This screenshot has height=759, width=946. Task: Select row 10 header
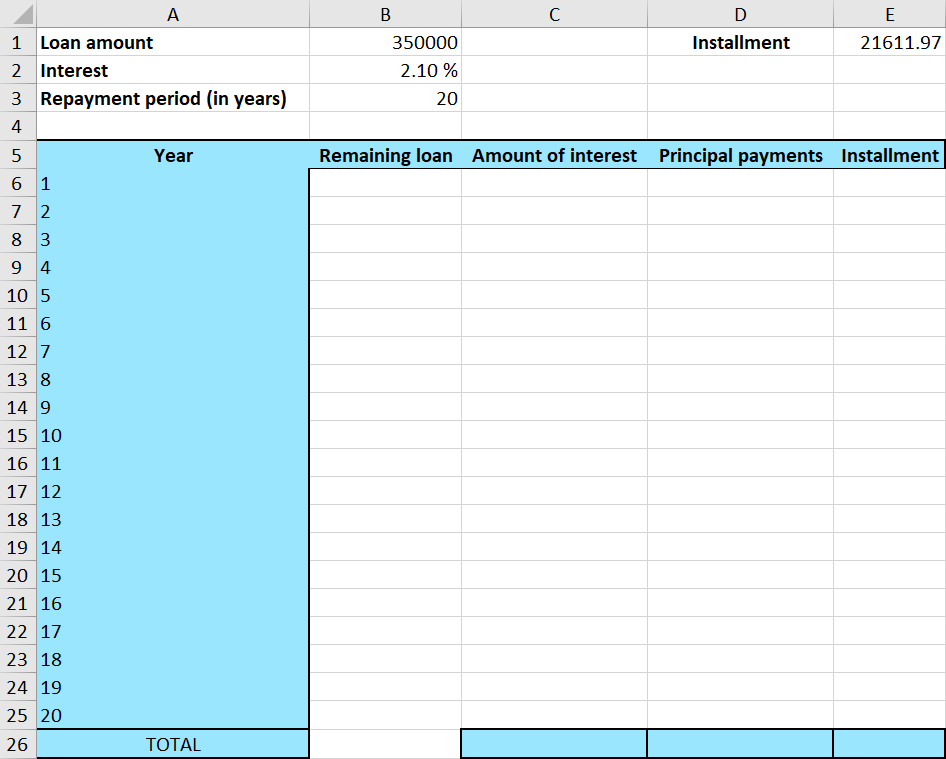coord(17,295)
